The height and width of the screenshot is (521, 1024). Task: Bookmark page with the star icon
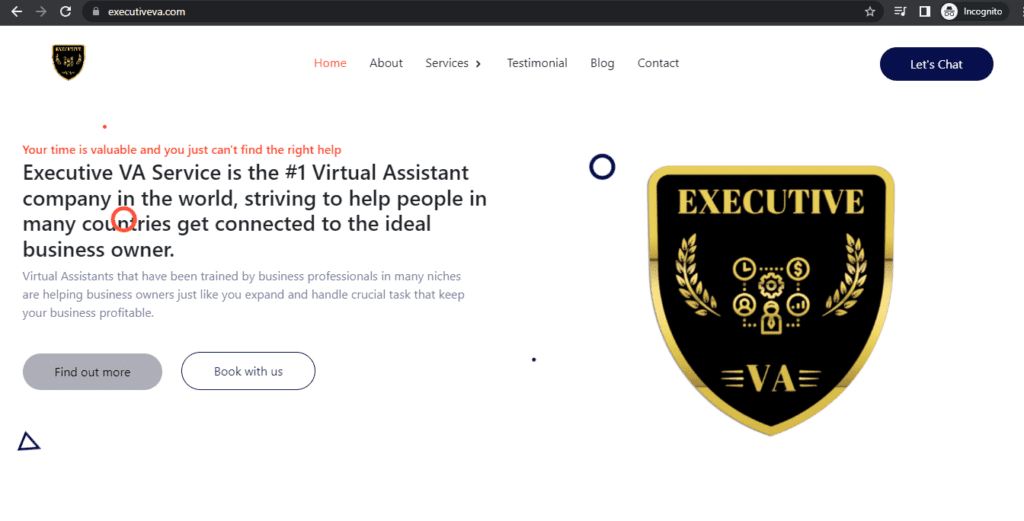coord(870,11)
